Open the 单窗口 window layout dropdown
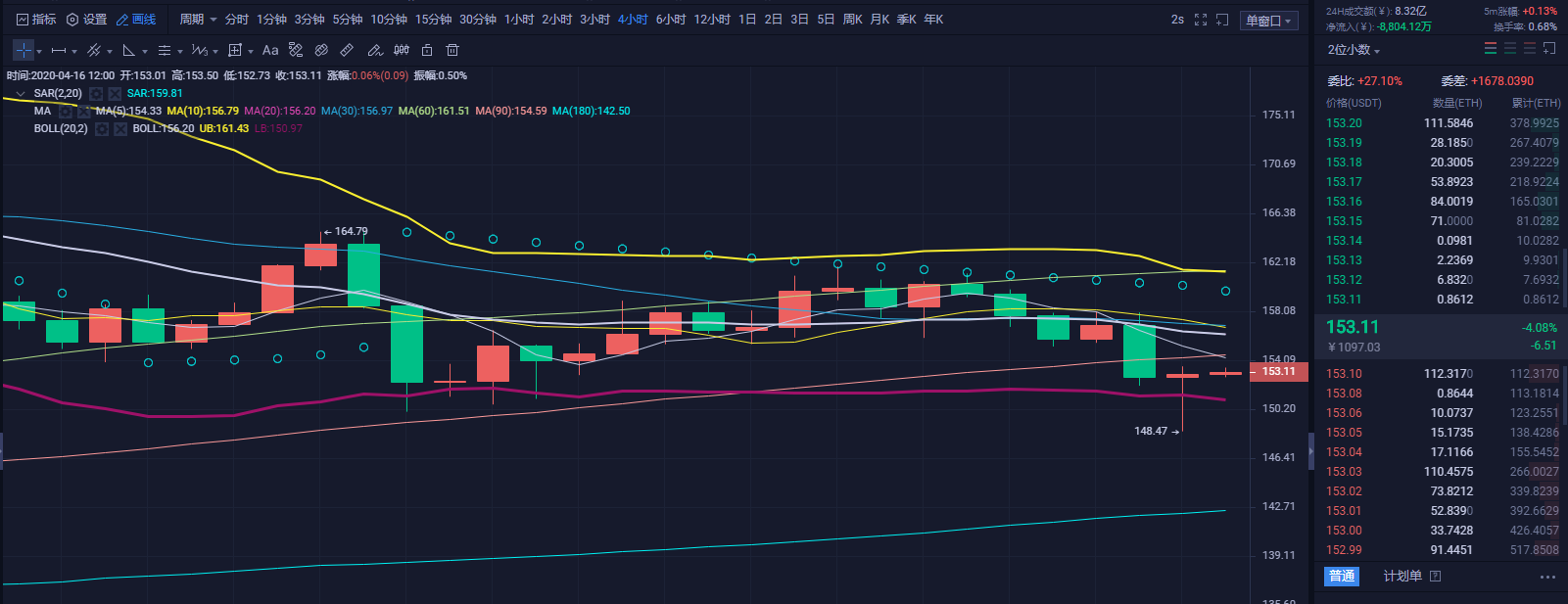 pyautogui.click(x=1268, y=21)
